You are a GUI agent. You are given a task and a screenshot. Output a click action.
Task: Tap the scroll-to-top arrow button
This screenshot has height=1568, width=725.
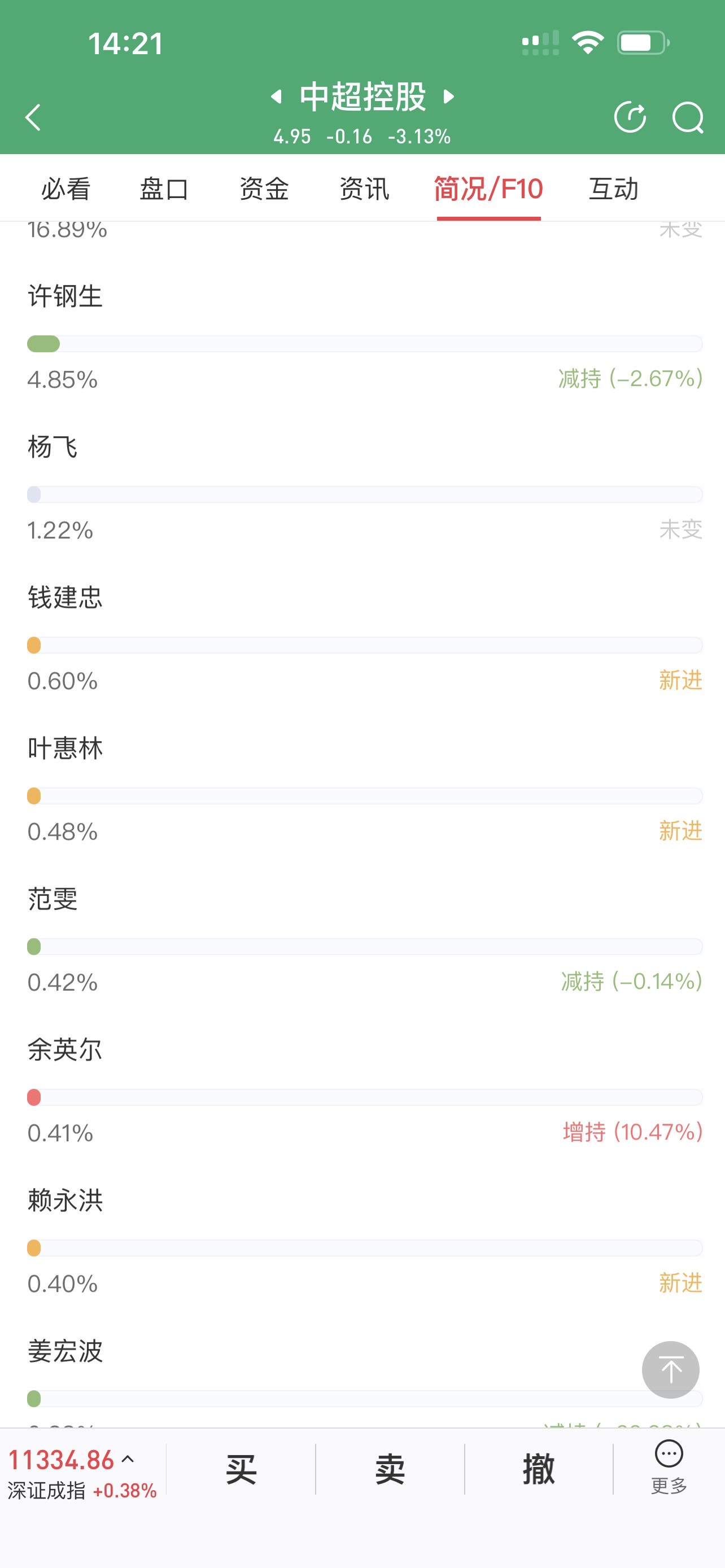coord(670,1369)
